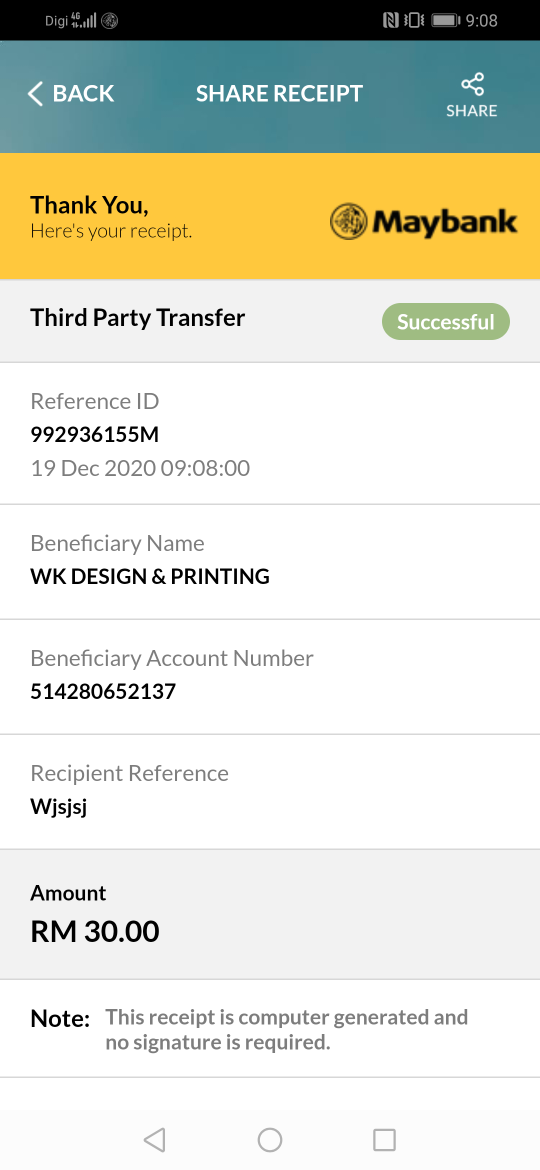Tap the recipient reference Wjsjsj
Screen dimensions: 540x1170
click(x=59, y=807)
